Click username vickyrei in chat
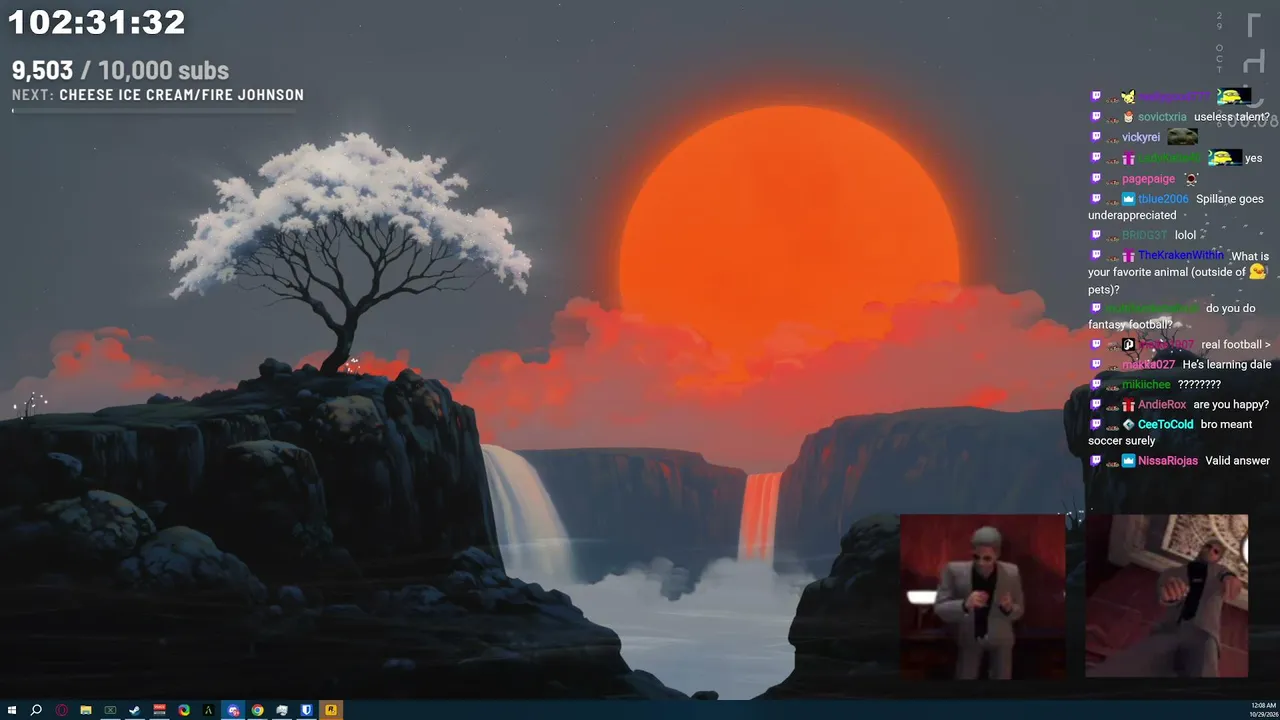 1141,137
